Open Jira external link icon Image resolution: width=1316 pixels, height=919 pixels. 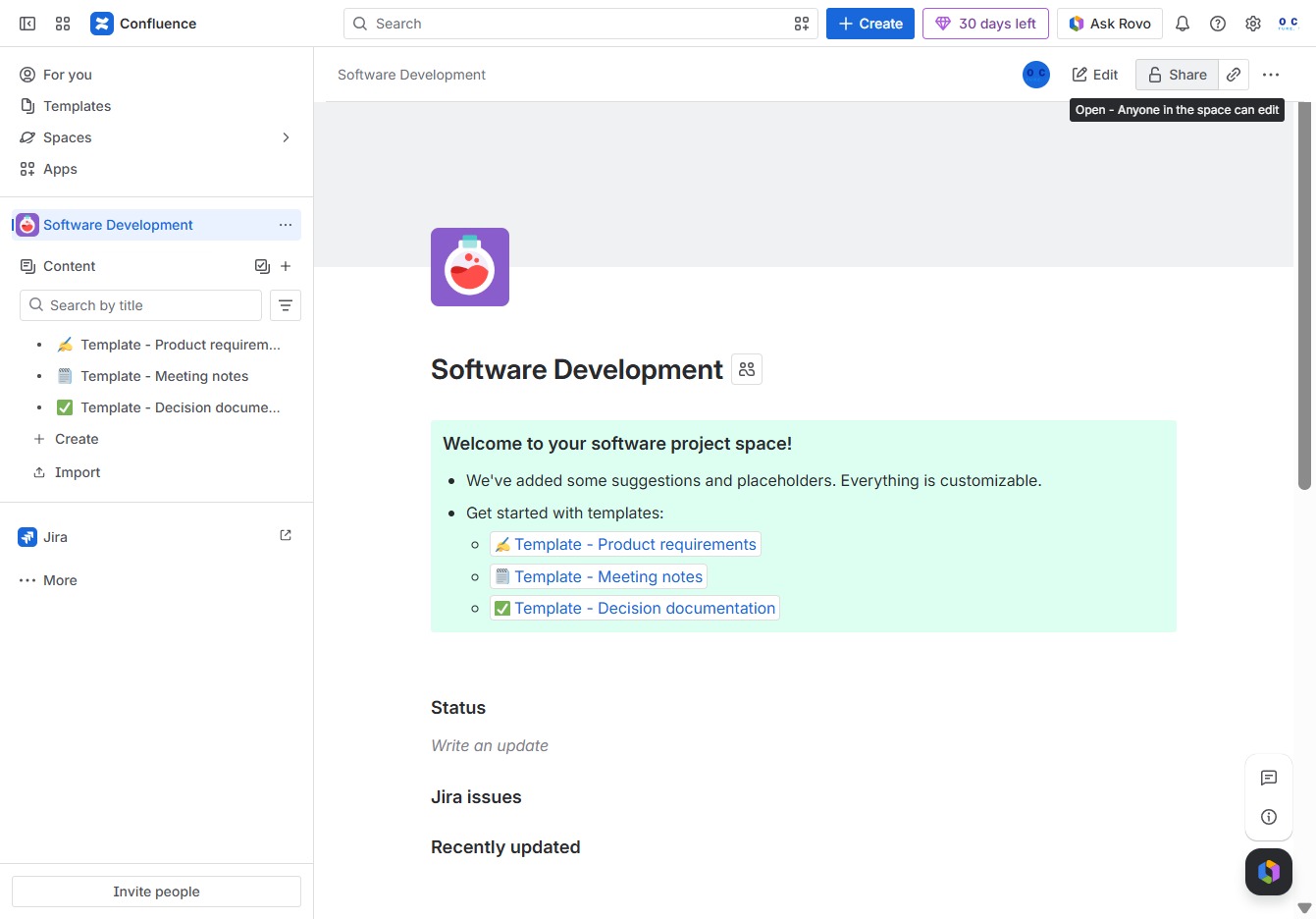286,536
